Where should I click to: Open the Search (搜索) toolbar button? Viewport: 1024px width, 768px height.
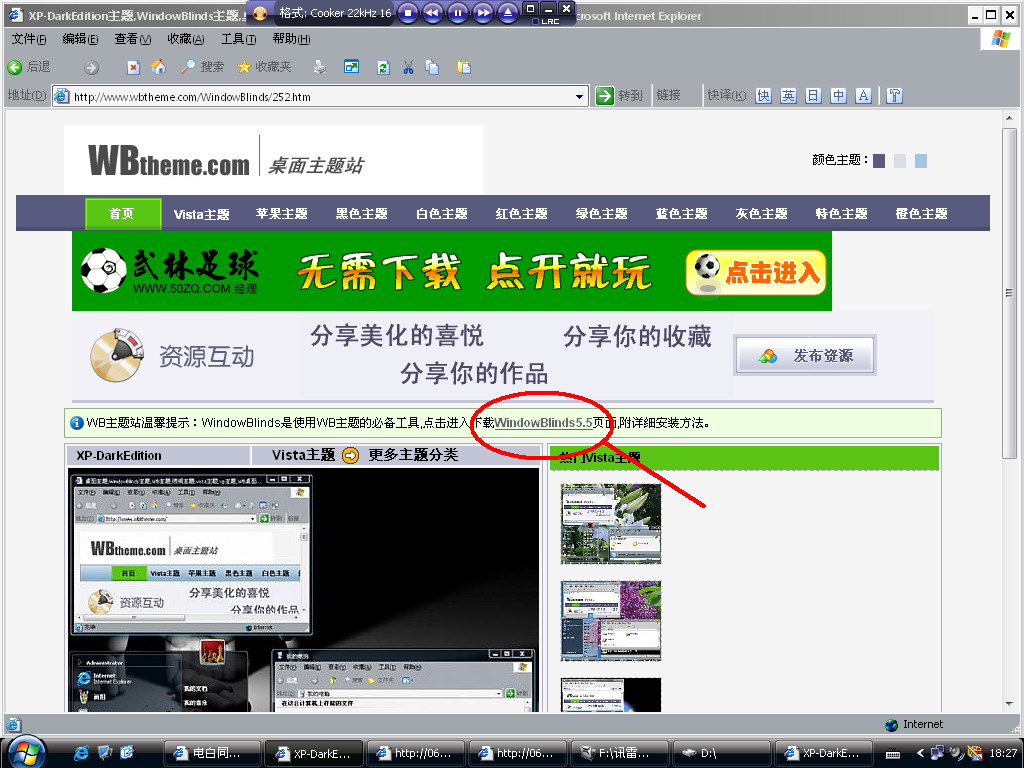point(202,67)
